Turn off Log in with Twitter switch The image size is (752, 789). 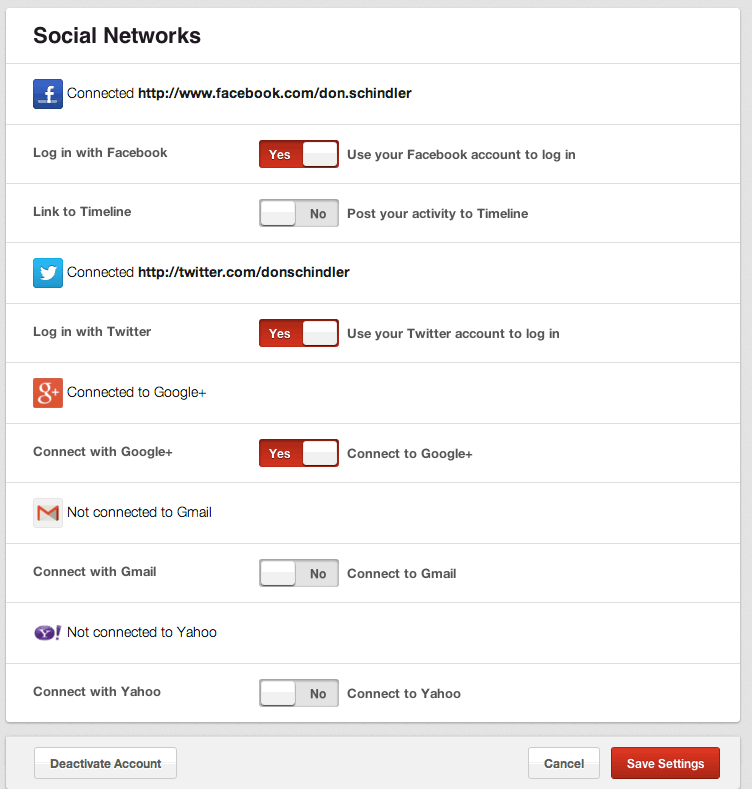pos(299,333)
